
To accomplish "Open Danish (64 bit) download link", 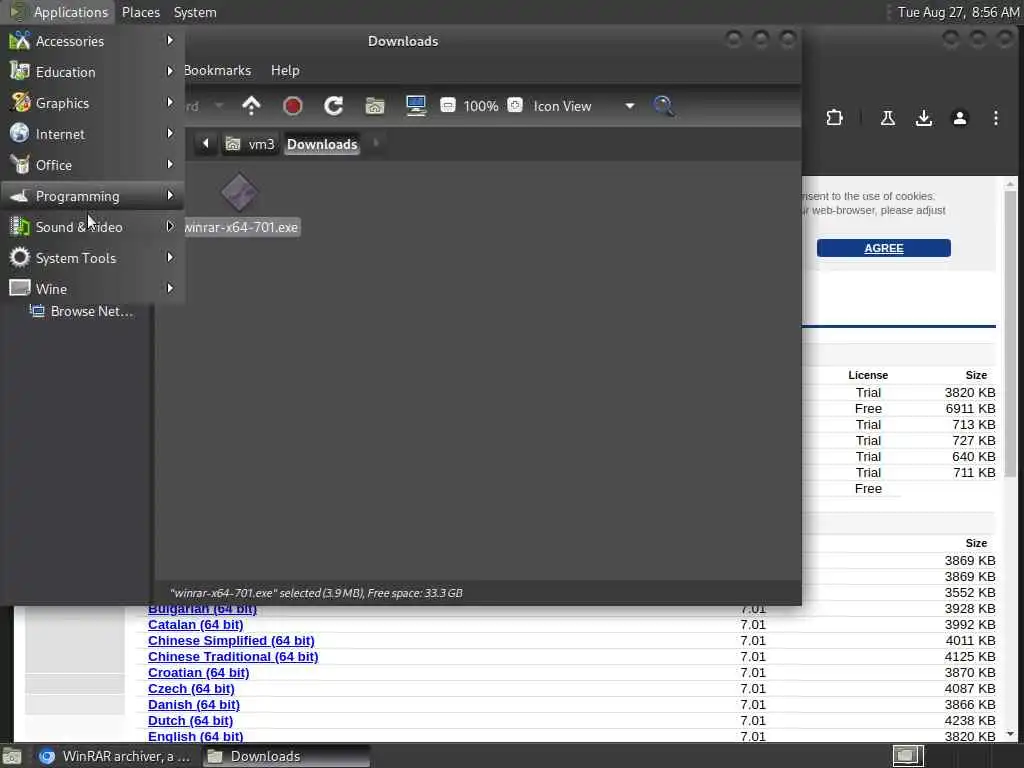I will pos(194,705).
